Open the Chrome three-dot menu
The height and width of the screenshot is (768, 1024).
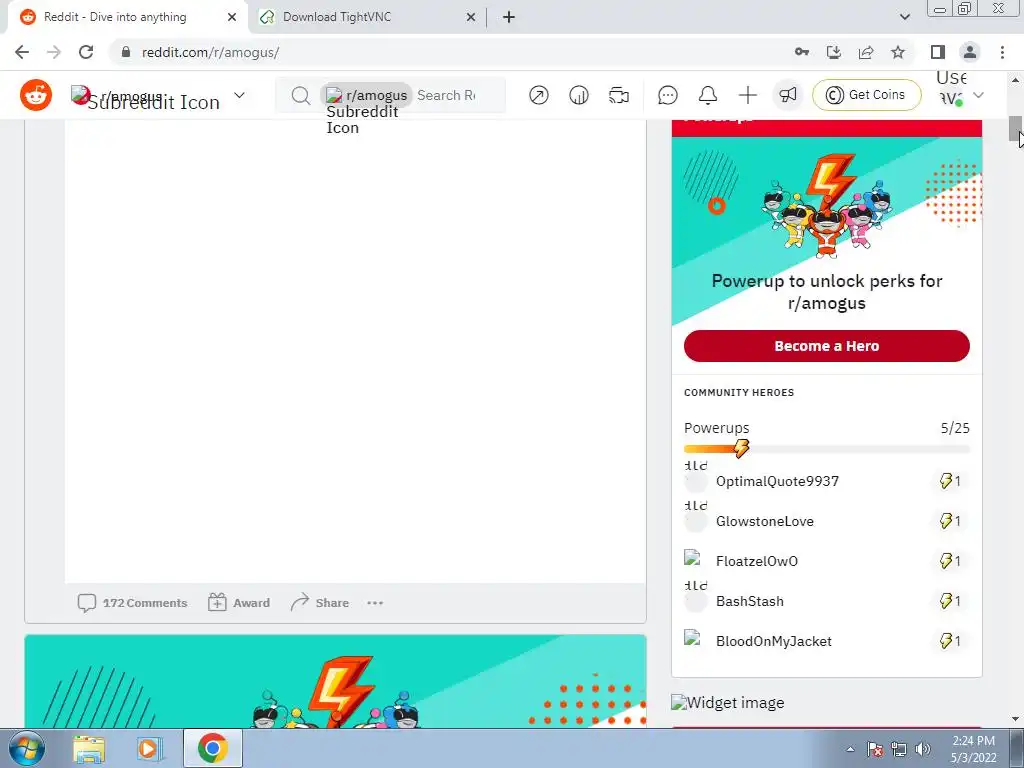click(x=1002, y=52)
